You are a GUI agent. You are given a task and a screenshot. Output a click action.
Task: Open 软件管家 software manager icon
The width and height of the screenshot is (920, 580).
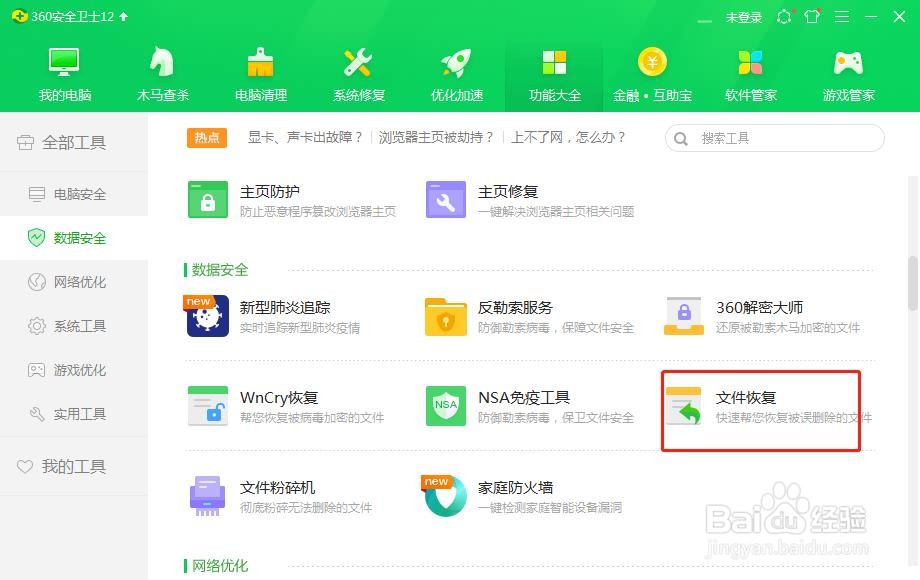coord(750,62)
